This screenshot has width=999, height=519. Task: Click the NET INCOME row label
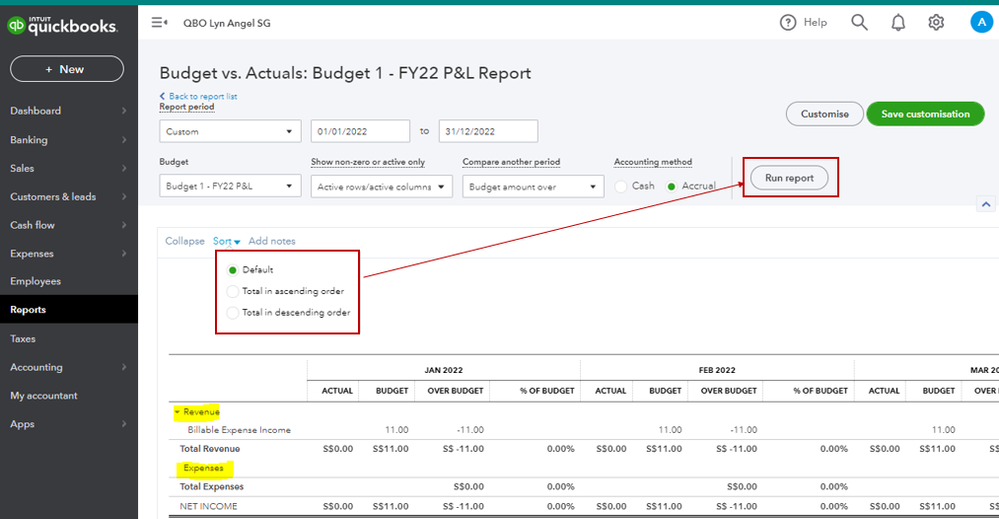208,506
